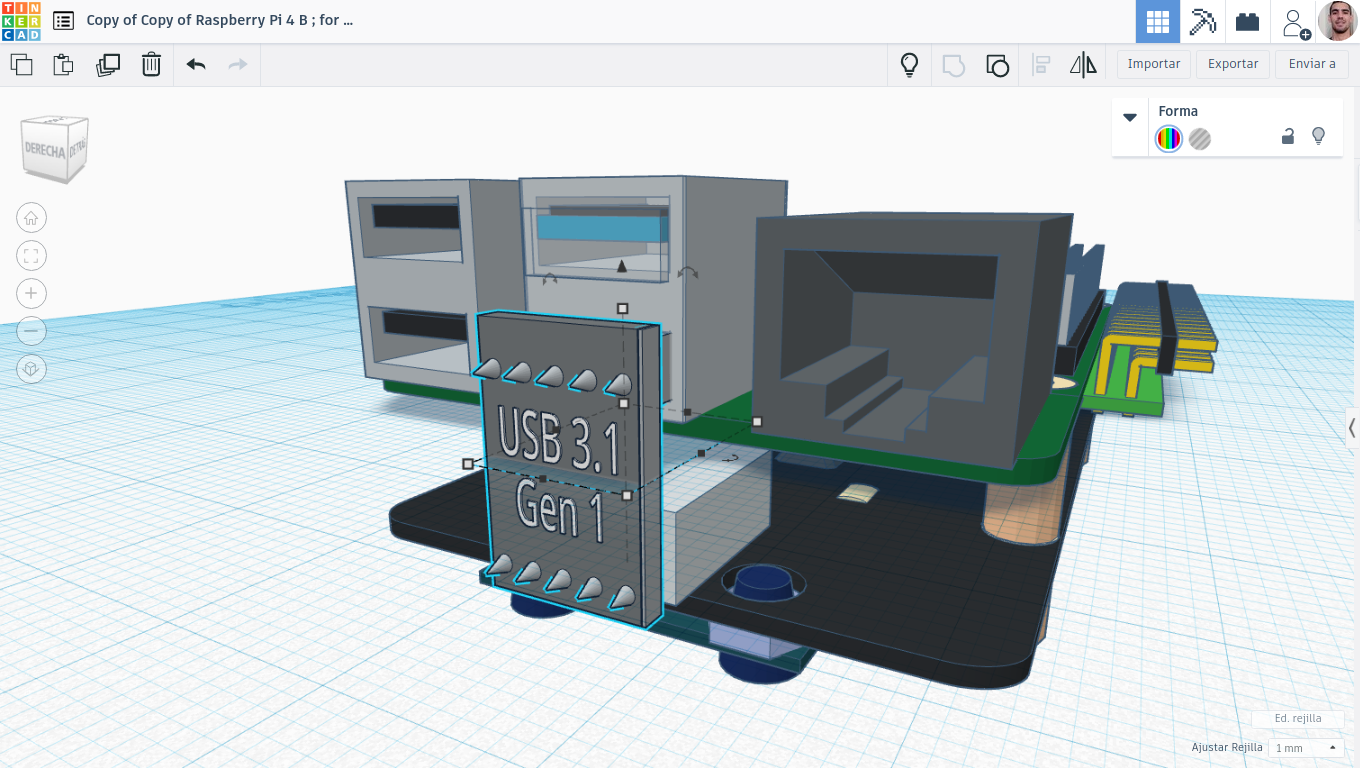Open the Tinkercad logo home link

point(21,21)
